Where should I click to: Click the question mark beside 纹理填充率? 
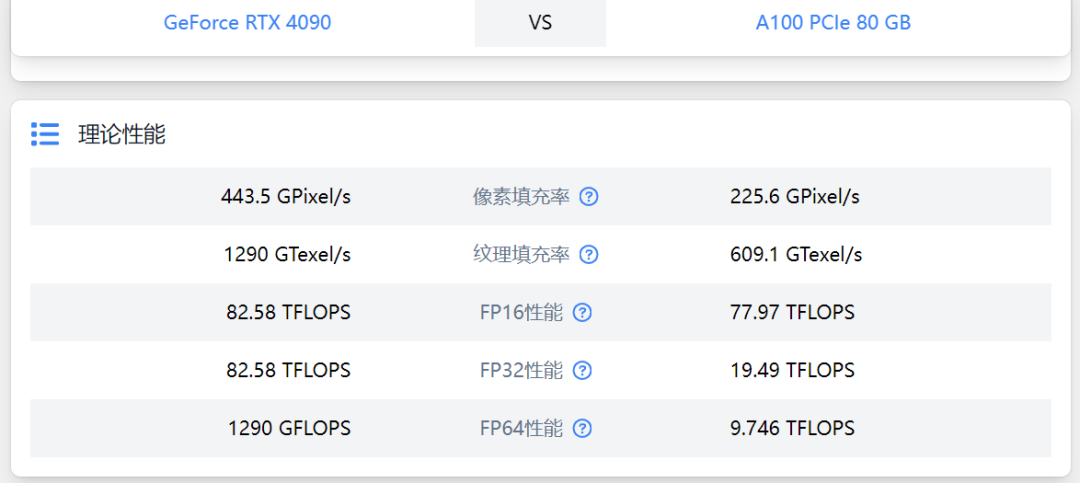(x=589, y=255)
